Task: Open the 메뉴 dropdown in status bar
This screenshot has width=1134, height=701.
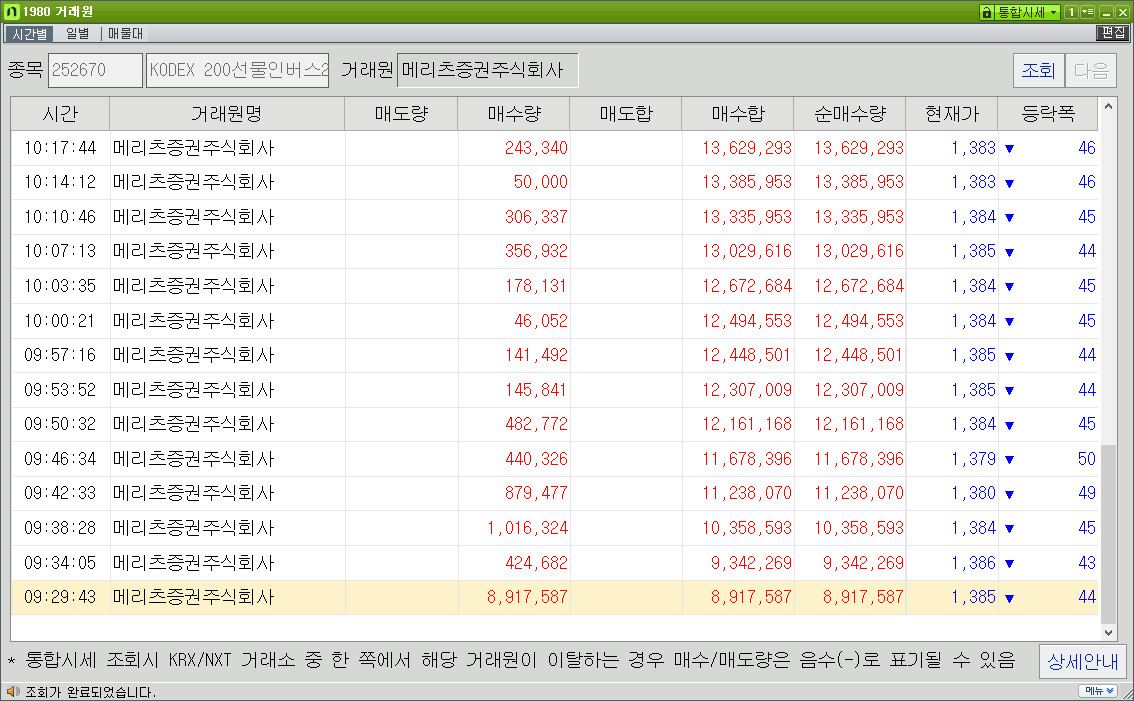Action: pos(1097,692)
